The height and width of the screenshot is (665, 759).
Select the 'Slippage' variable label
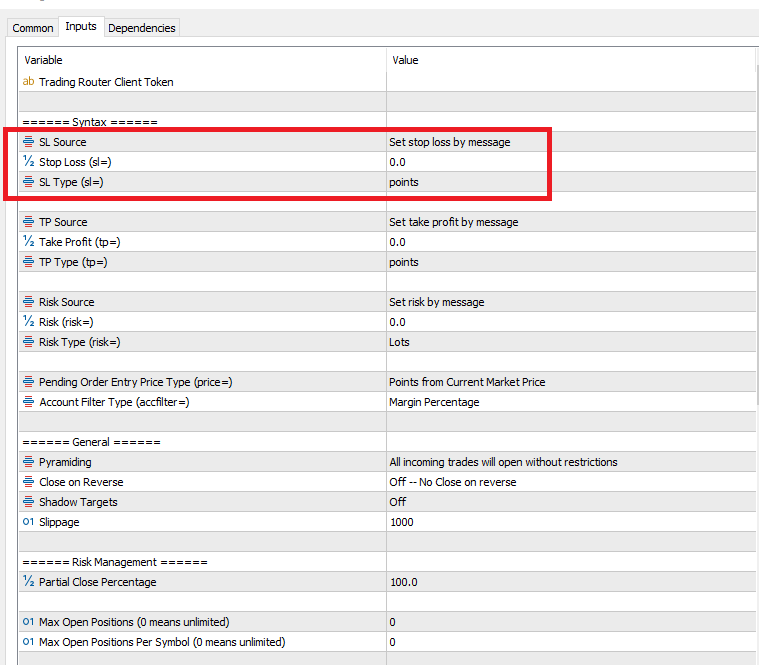(59, 522)
